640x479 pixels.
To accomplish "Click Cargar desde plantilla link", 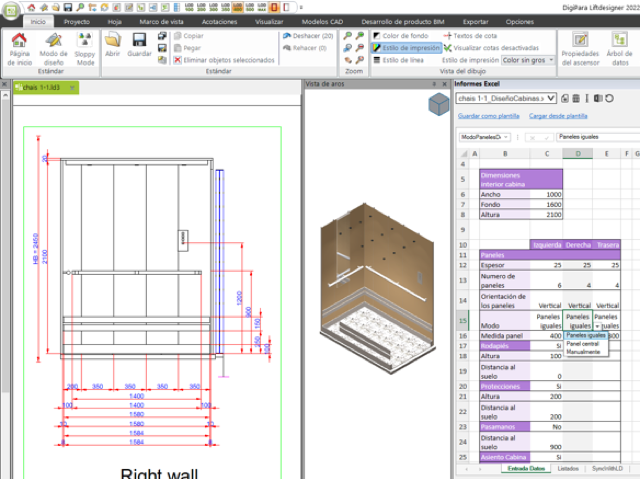I will (x=558, y=116).
